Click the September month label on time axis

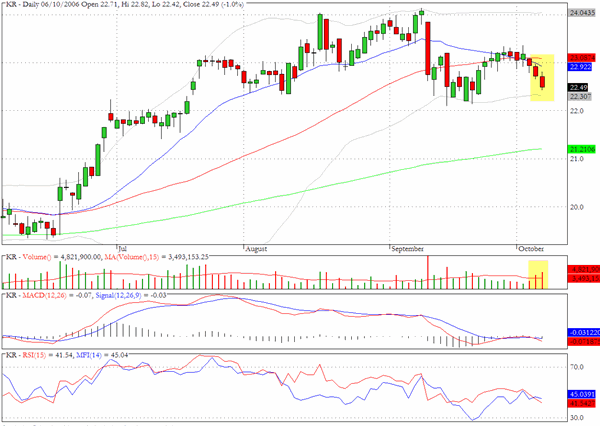tap(408, 249)
